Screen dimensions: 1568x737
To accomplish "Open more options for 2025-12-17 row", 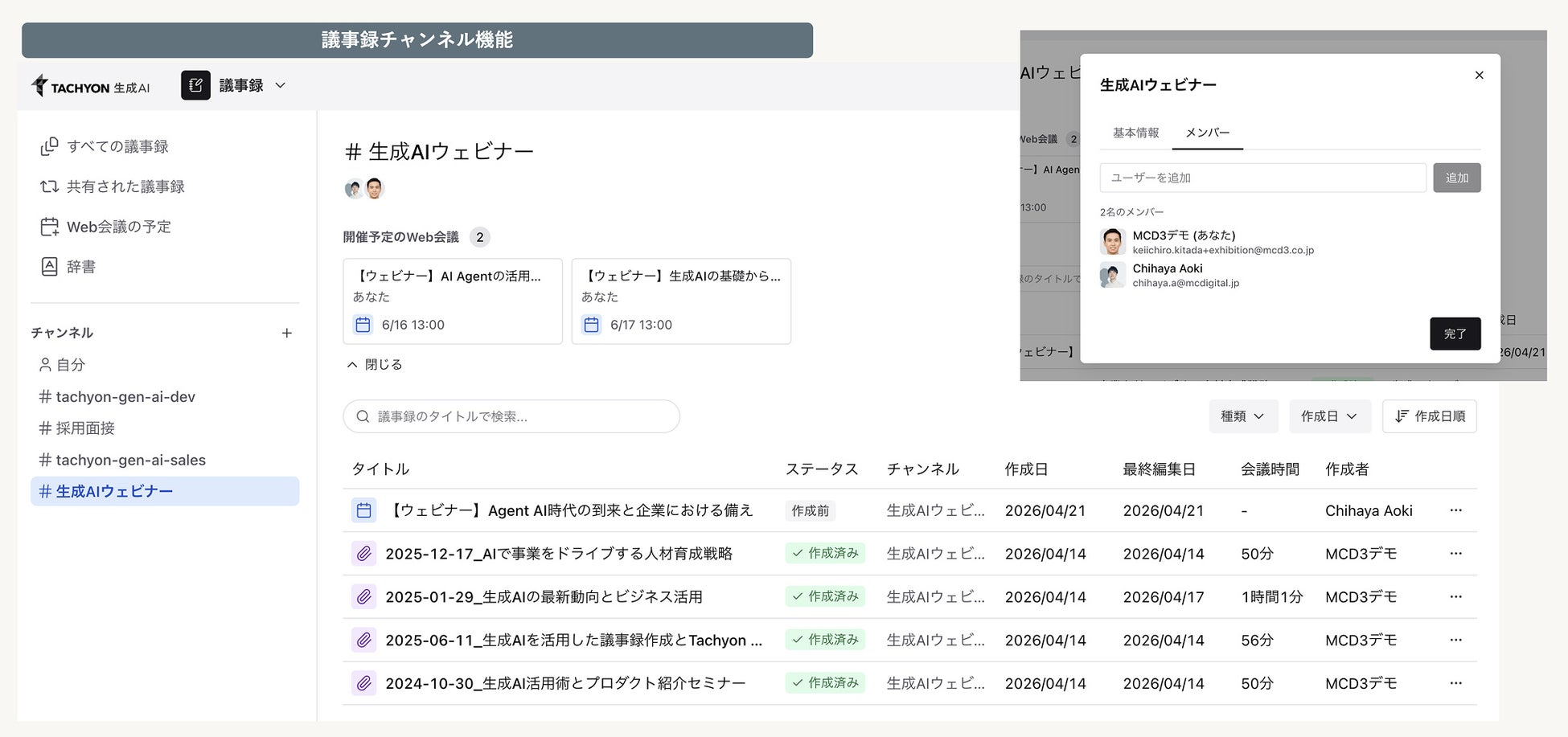I will [x=1456, y=554].
